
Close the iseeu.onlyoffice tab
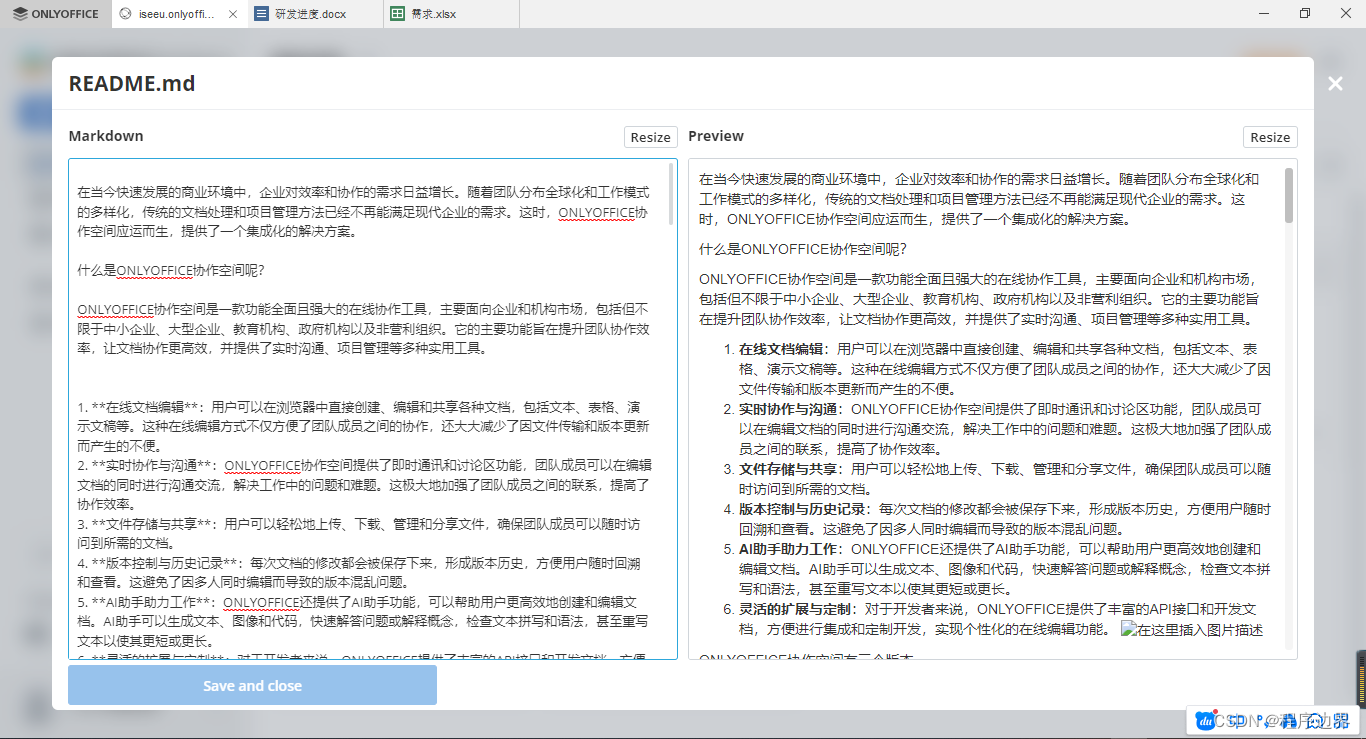(233, 14)
